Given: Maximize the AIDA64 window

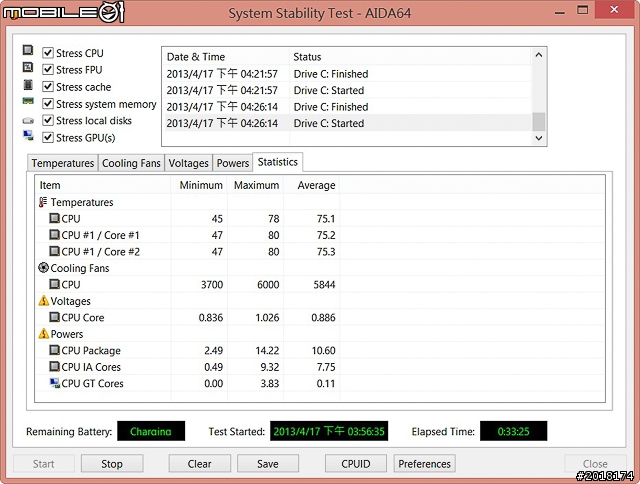Looking at the screenshot, I should point(583,11).
